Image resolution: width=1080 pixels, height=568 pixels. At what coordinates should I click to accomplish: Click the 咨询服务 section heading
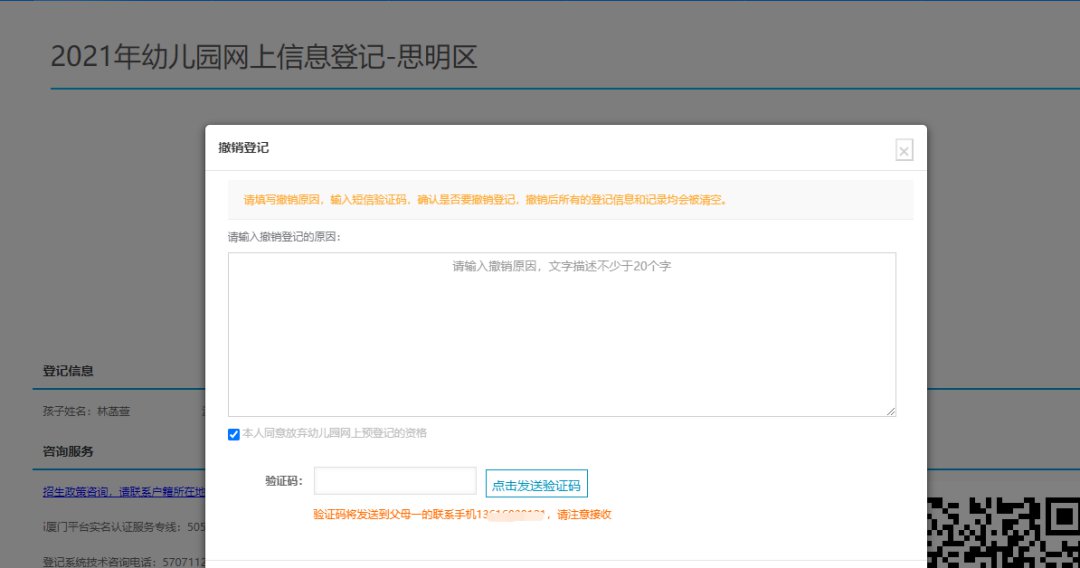click(x=68, y=452)
